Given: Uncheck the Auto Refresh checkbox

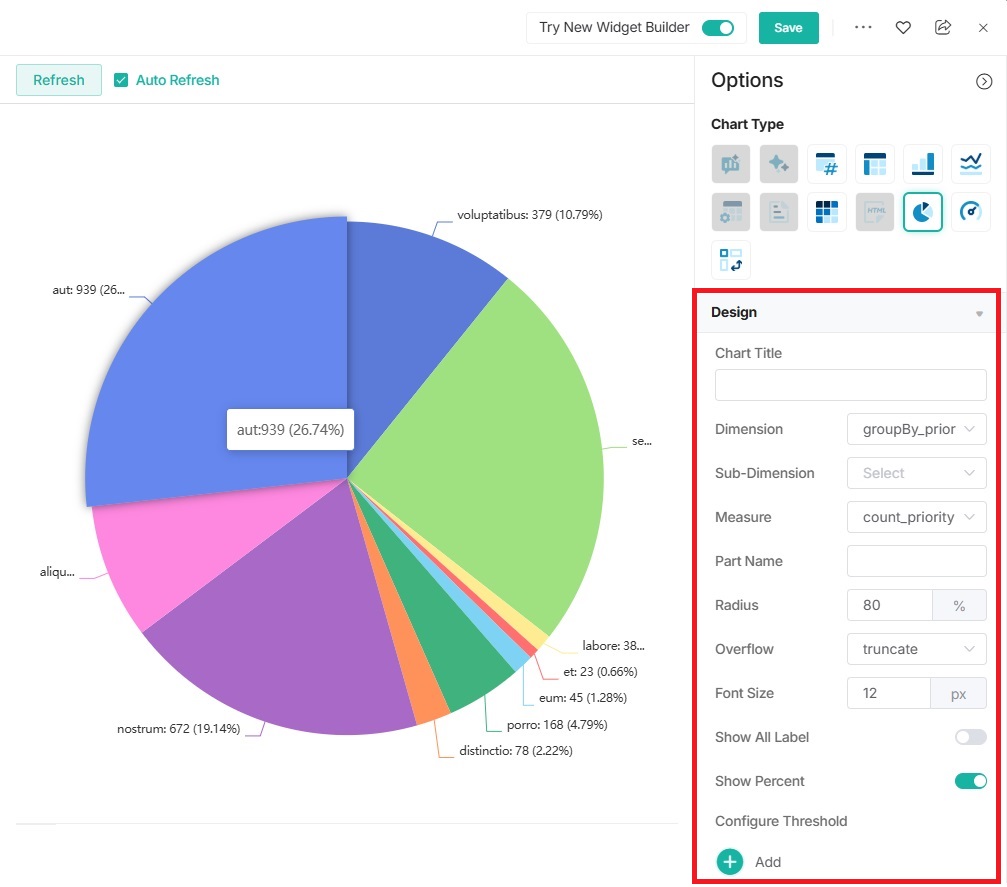Looking at the screenshot, I should pos(121,80).
